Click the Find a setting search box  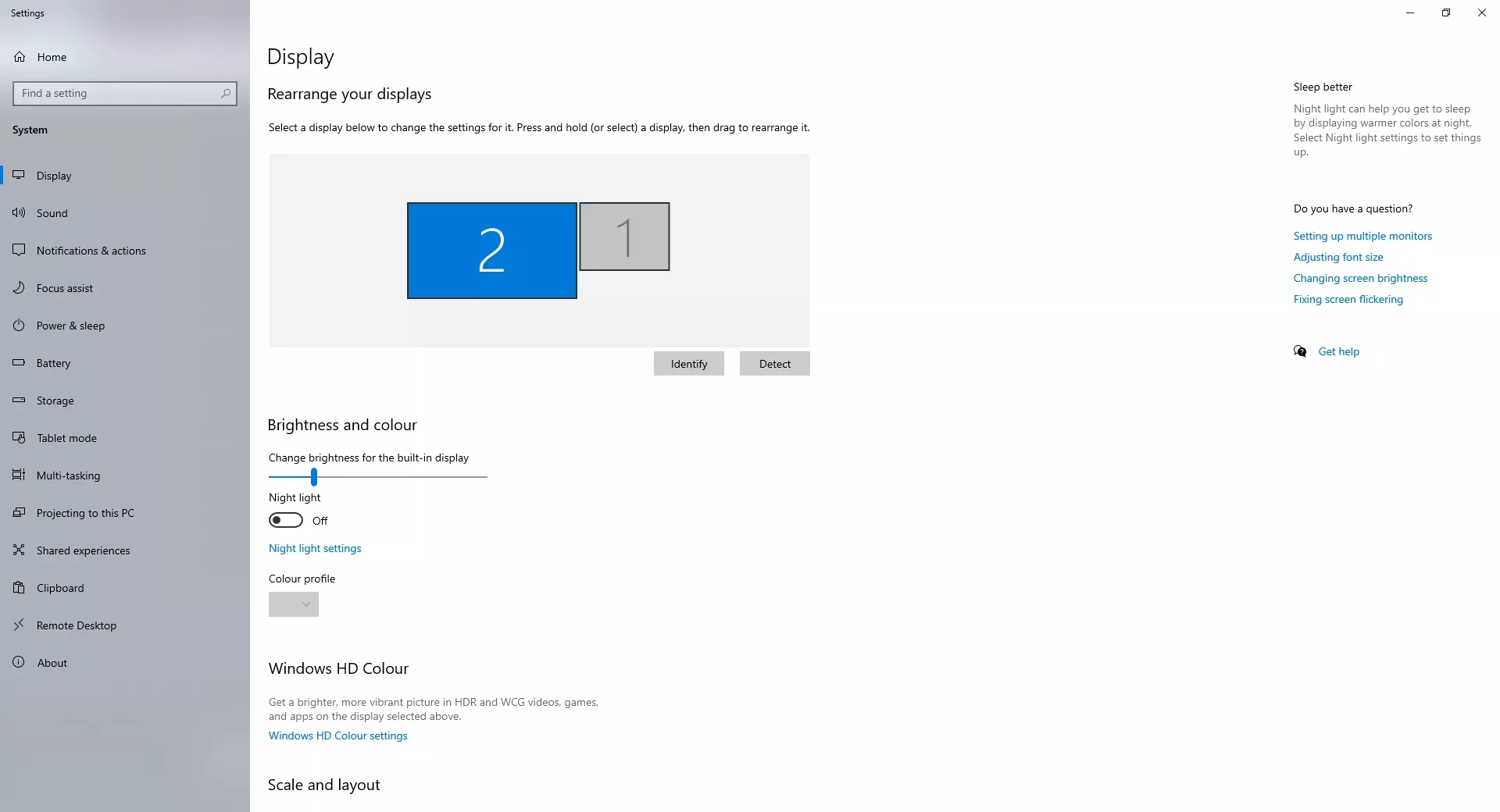tap(125, 94)
